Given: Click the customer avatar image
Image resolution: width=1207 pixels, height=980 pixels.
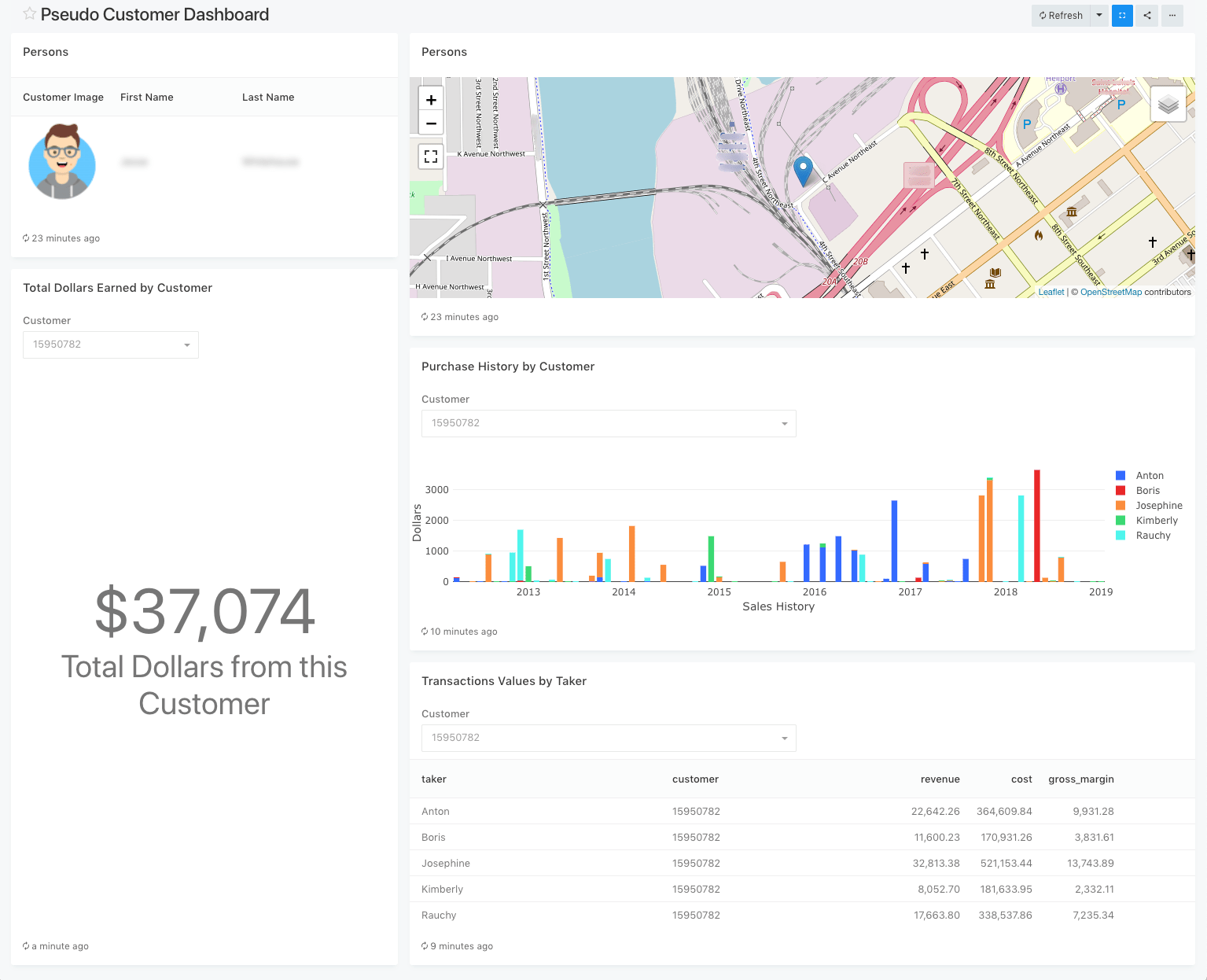Looking at the screenshot, I should [62, 162].
